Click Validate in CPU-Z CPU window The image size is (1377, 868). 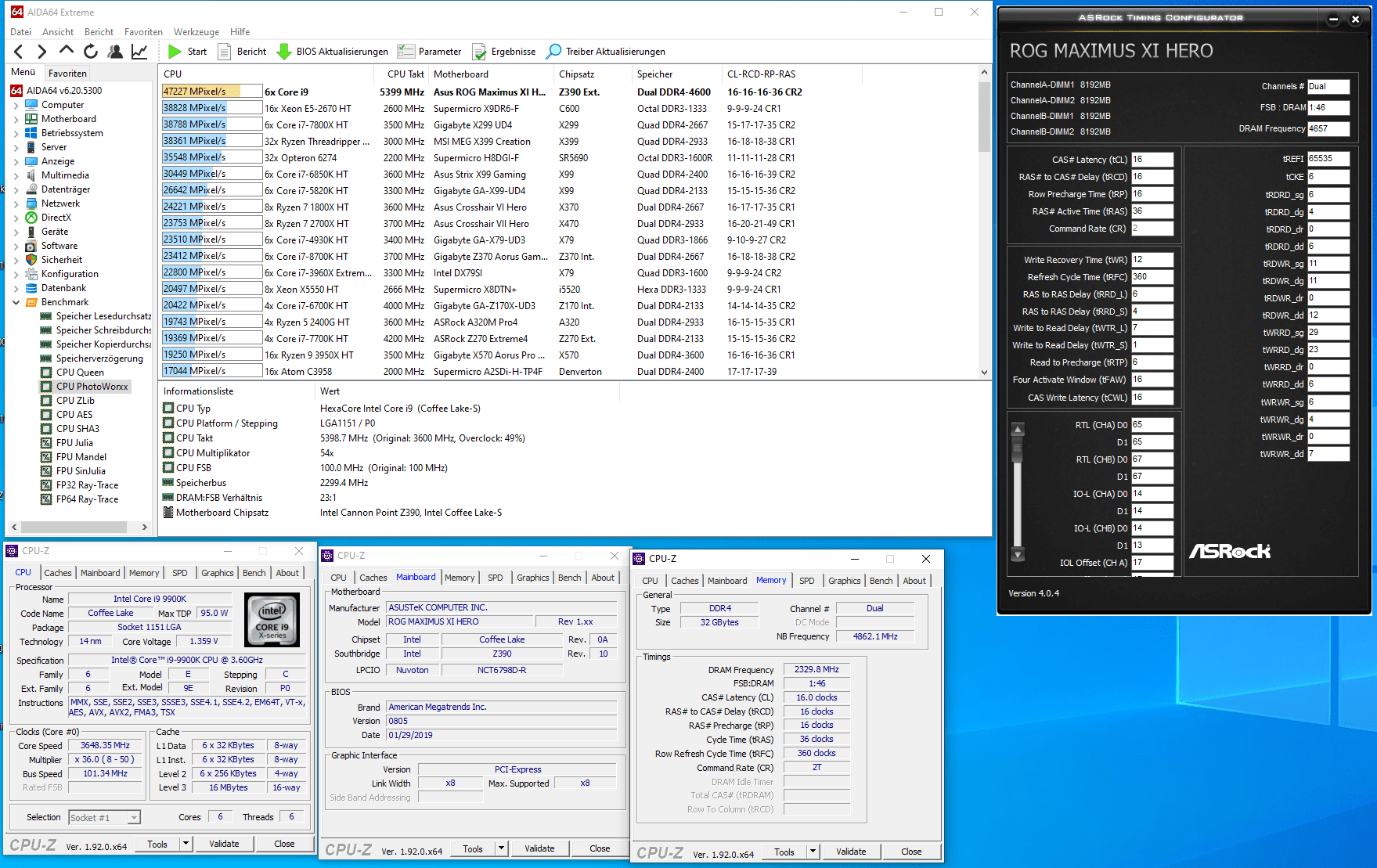(x=224, y=844)
